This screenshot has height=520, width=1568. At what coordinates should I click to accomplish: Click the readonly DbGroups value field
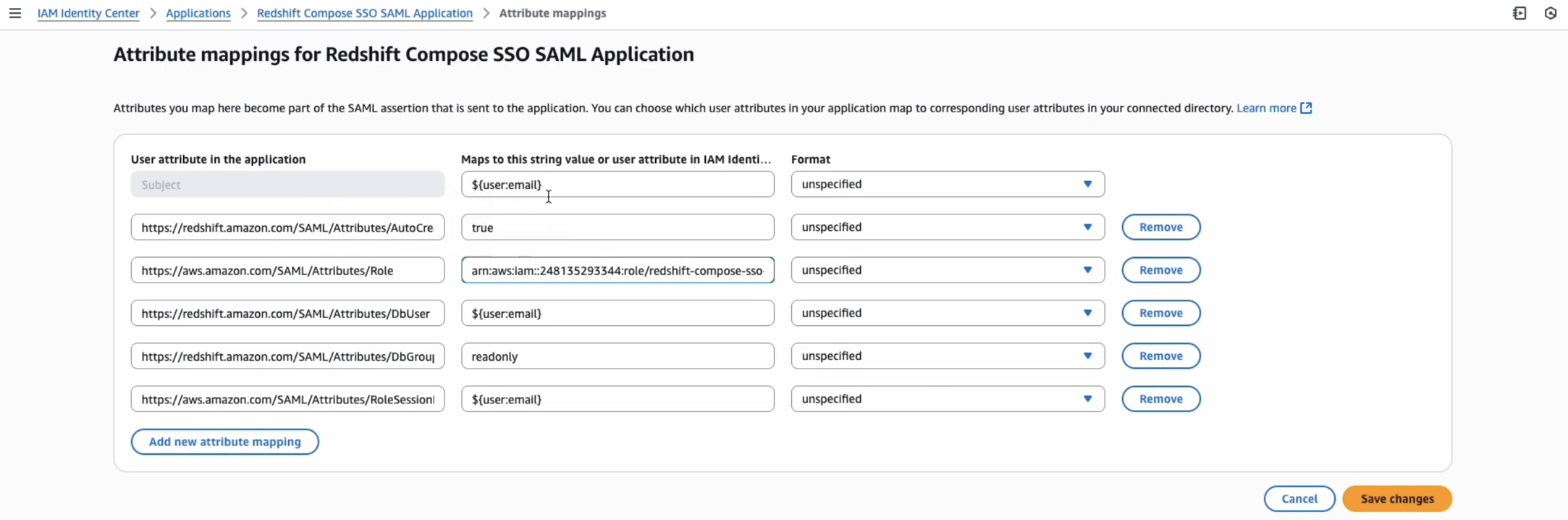617,356
